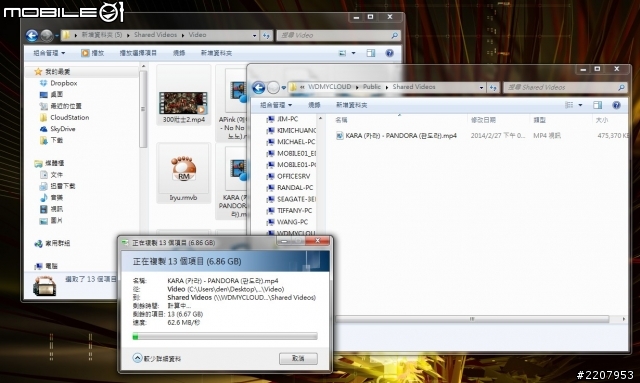Toggle preview pane in Video window
640x383 pixels.
(371, 53)
